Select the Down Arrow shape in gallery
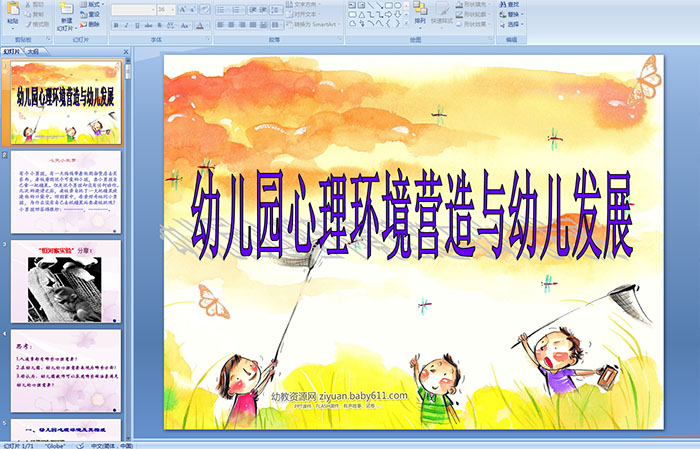 point(398,14)
